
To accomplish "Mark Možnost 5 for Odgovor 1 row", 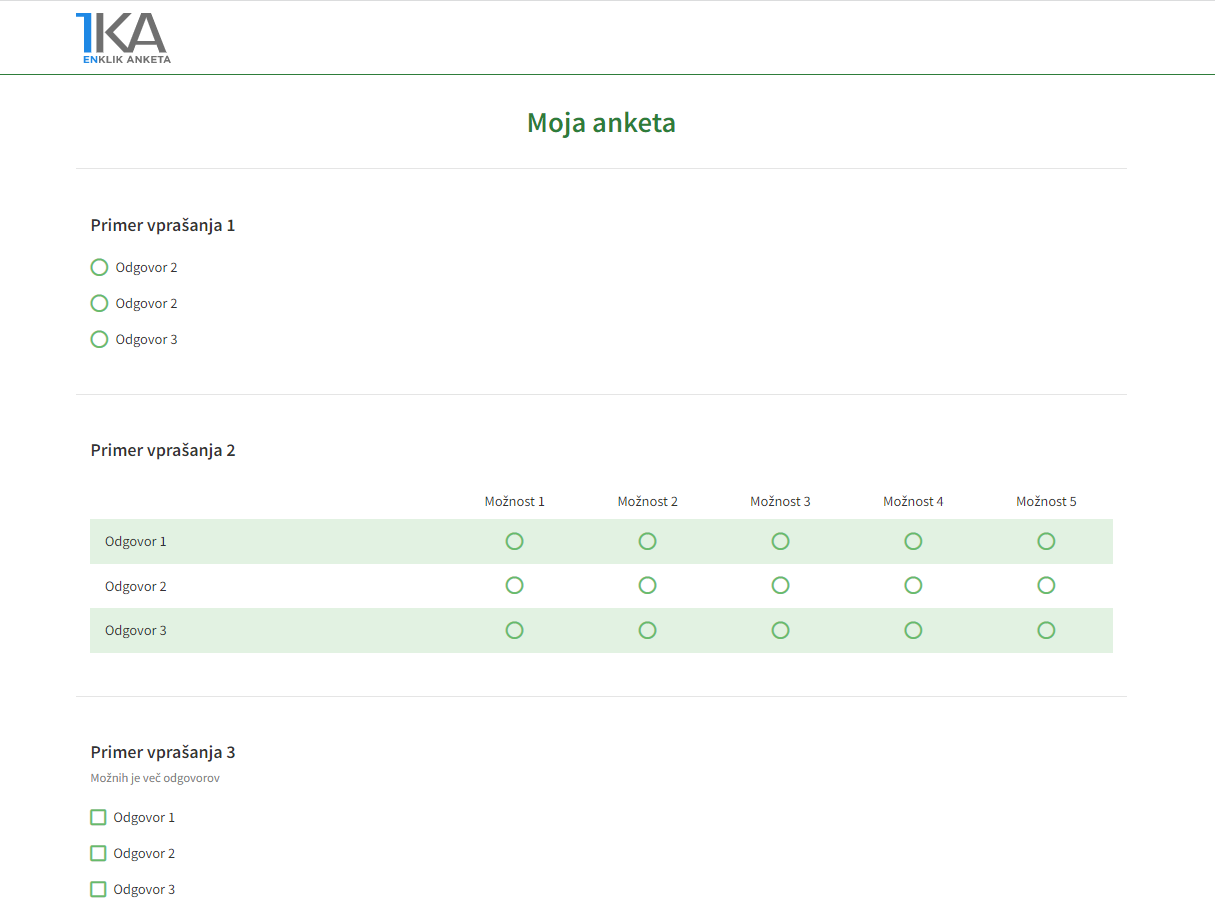I will pos(1046,541).
